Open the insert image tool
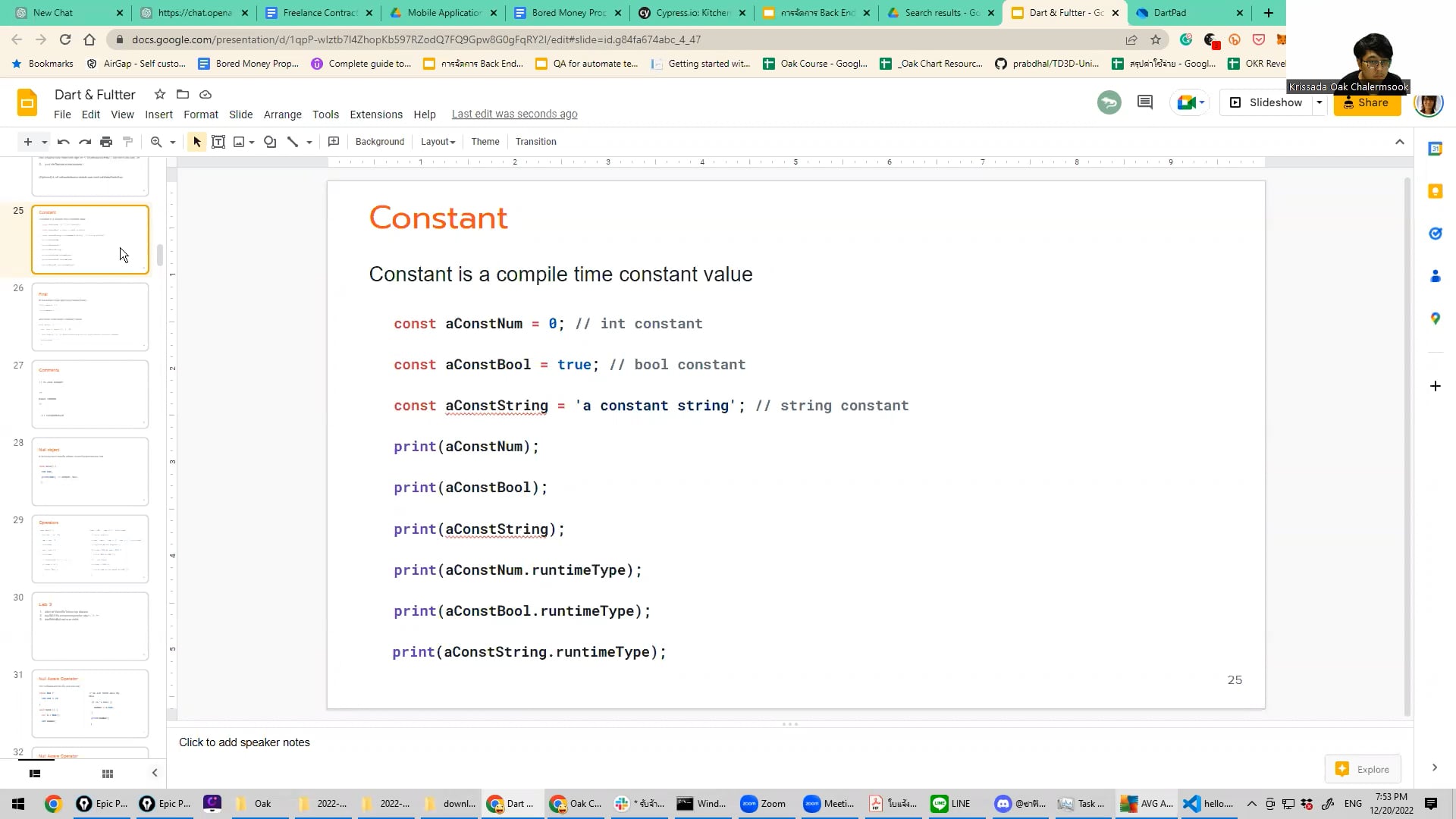This screenshot has width=1456, height=819. click(240, 142)
